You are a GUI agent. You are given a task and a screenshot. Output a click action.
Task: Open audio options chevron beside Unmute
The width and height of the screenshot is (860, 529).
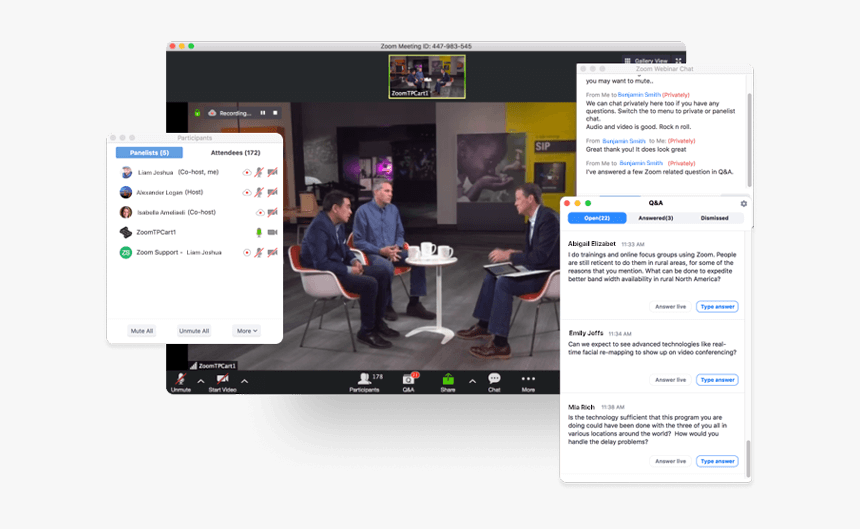[201, 382]
